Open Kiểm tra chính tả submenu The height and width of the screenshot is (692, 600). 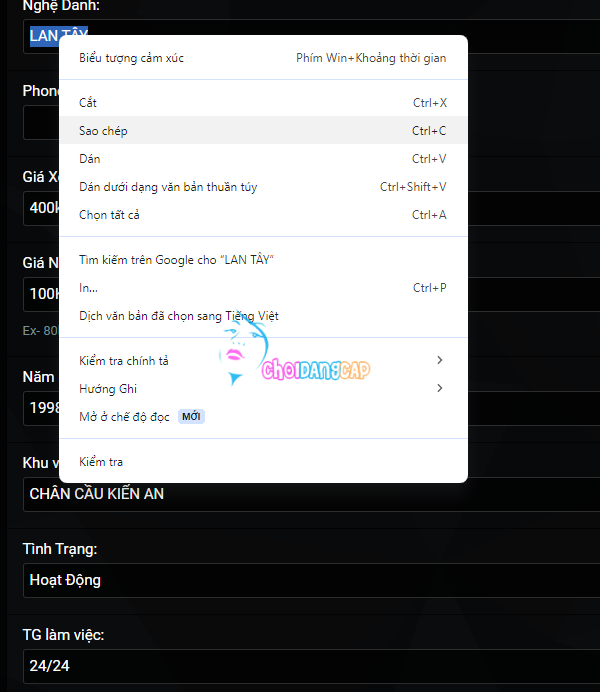(263, 361)
